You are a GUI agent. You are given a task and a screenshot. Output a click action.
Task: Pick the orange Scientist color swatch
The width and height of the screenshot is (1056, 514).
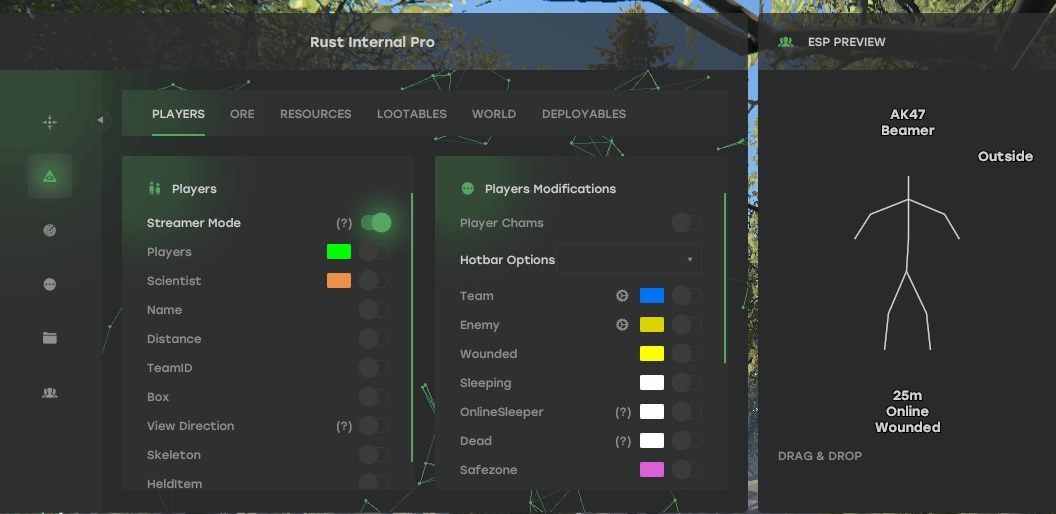tap(339, 281)
